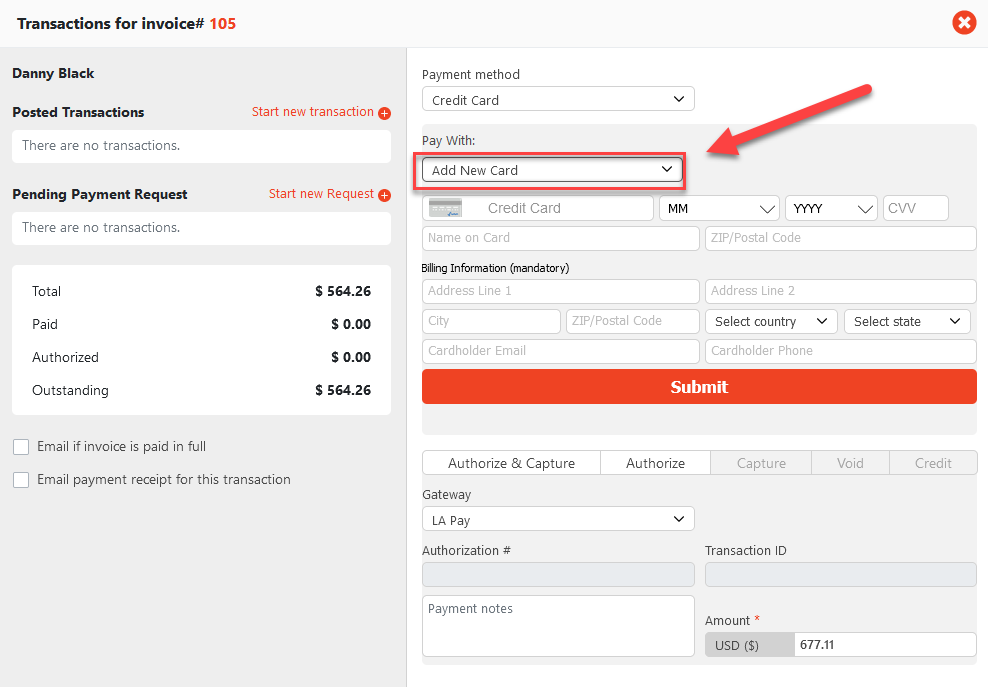This screenshot has height=687, width=988.
Task: Open the expiration month MM dropdown
Action: [718, 209]
